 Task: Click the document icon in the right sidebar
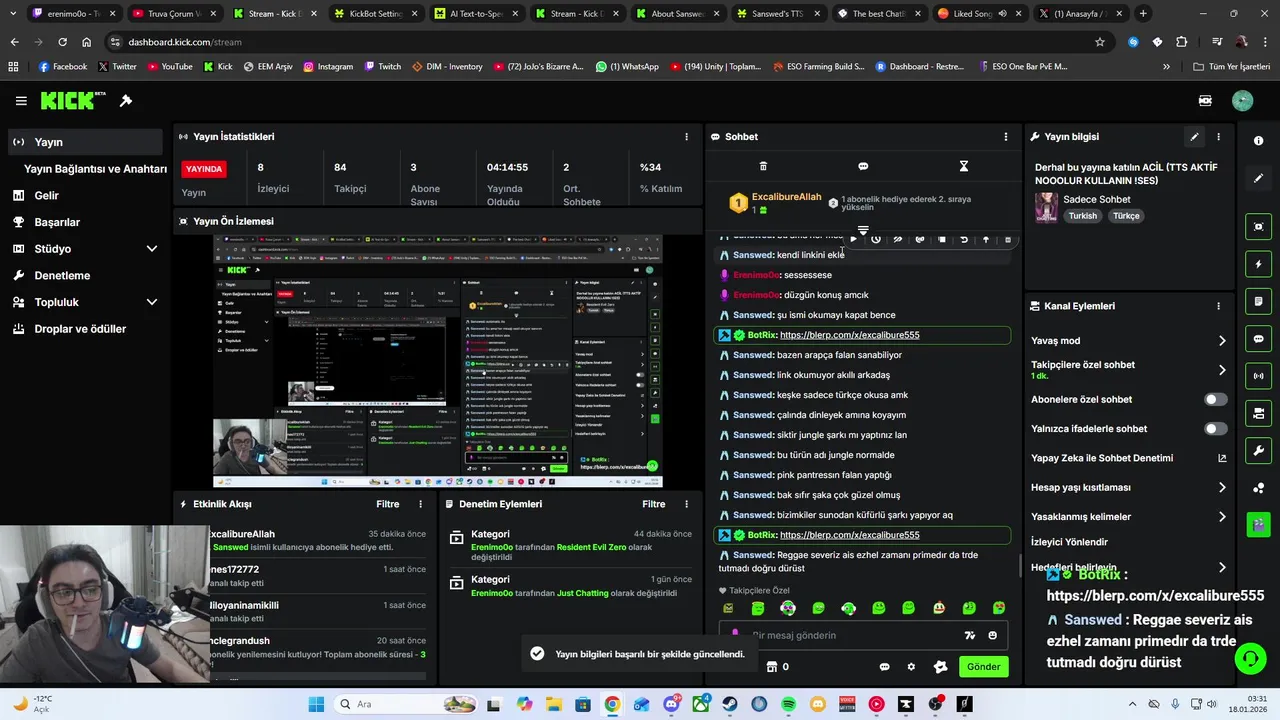click(1259, 301)
